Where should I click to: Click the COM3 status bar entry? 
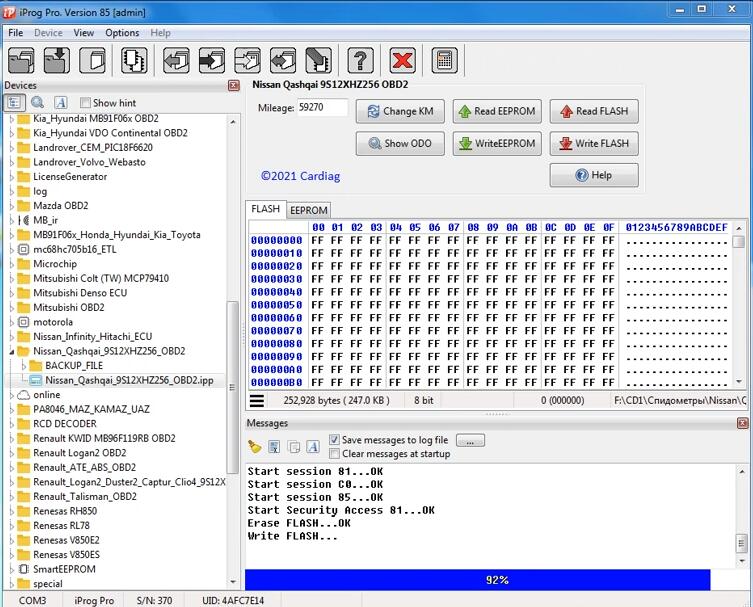pyautogui.click(x=33, y=600)
